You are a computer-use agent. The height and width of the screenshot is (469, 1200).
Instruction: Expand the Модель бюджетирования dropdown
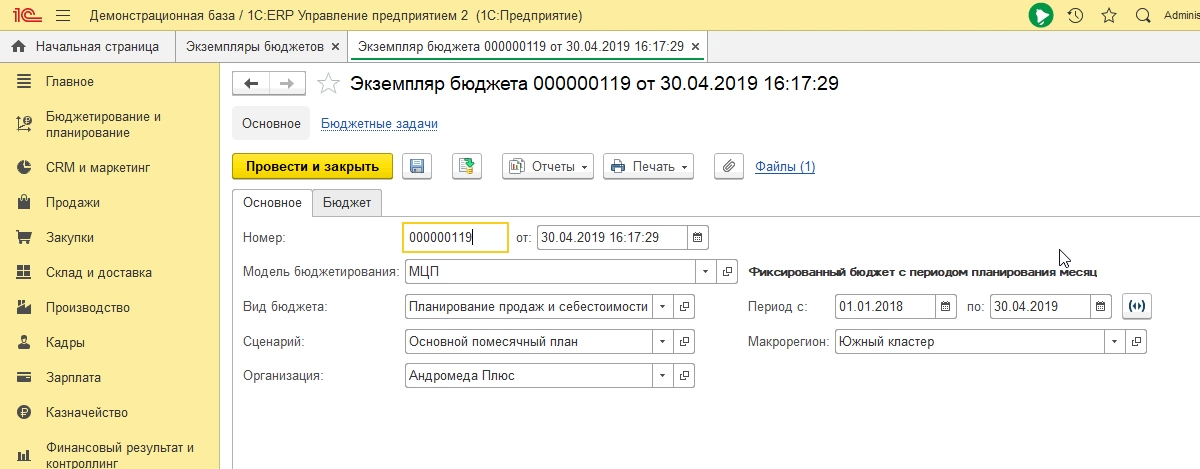pyautogui.click(x=705, y=271)
